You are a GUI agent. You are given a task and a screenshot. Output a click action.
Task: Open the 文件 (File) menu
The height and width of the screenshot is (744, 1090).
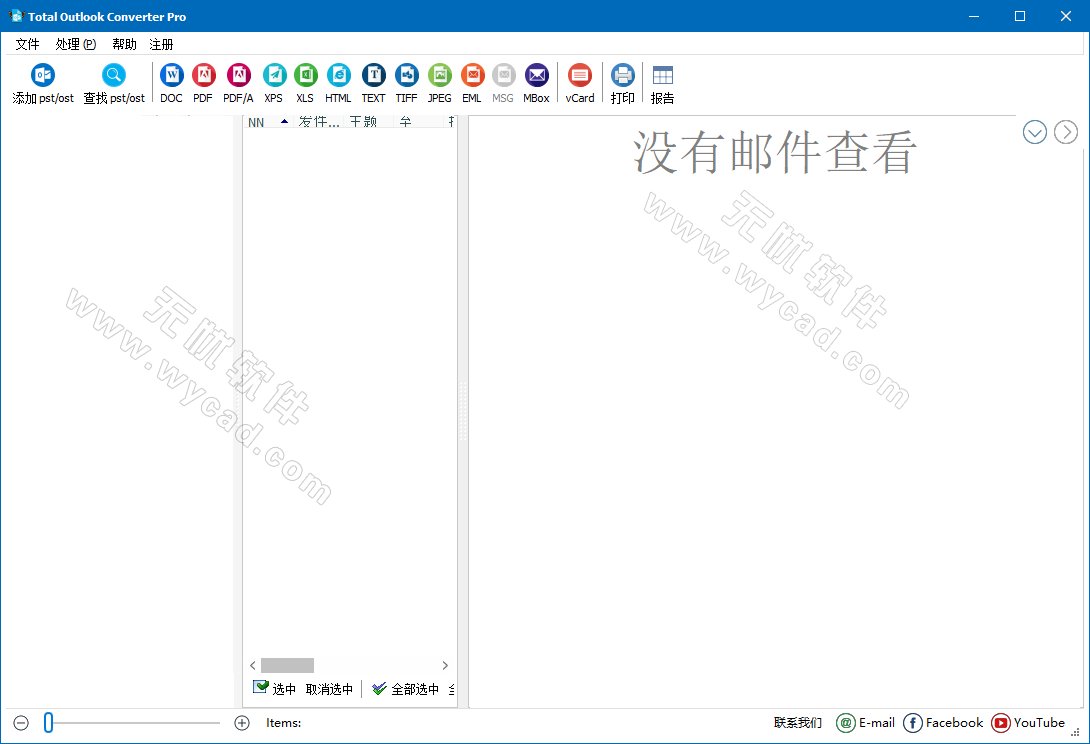(27, 44)
